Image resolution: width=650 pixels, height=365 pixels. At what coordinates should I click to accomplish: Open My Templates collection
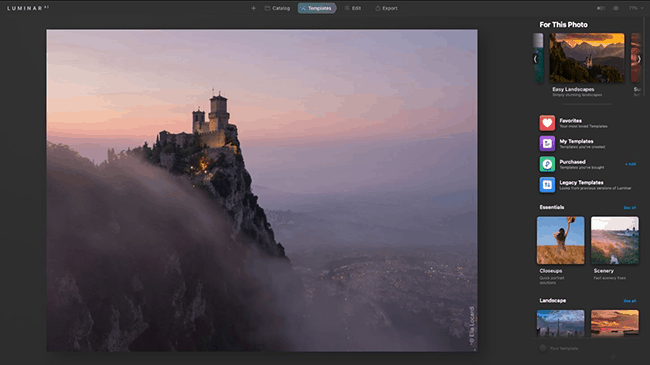(x=588, y=144)
